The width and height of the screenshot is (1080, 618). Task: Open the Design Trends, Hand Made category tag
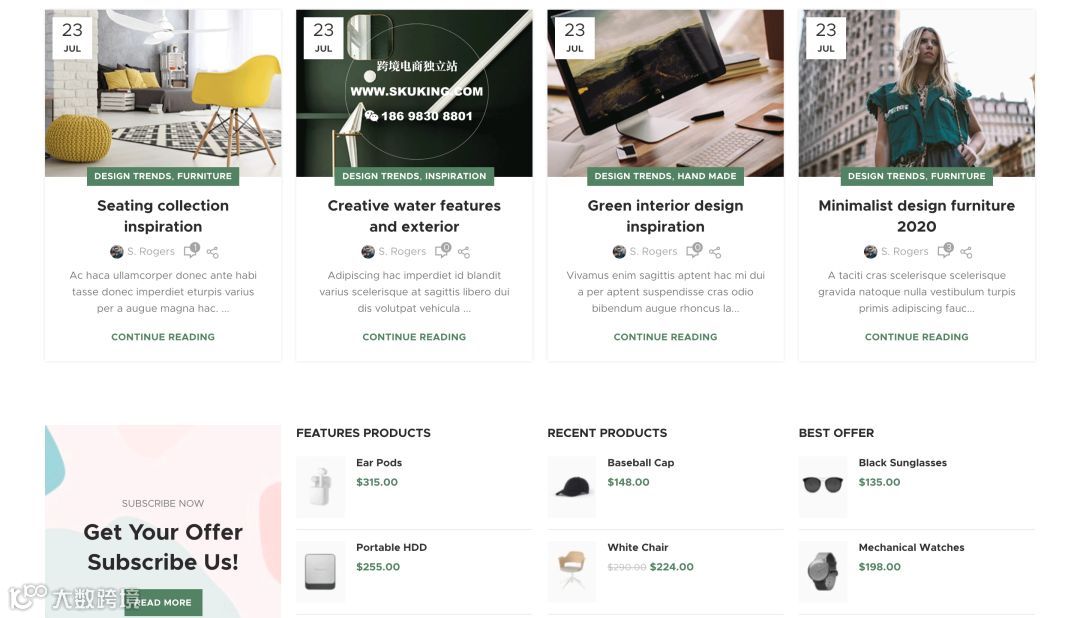(665, 176)
